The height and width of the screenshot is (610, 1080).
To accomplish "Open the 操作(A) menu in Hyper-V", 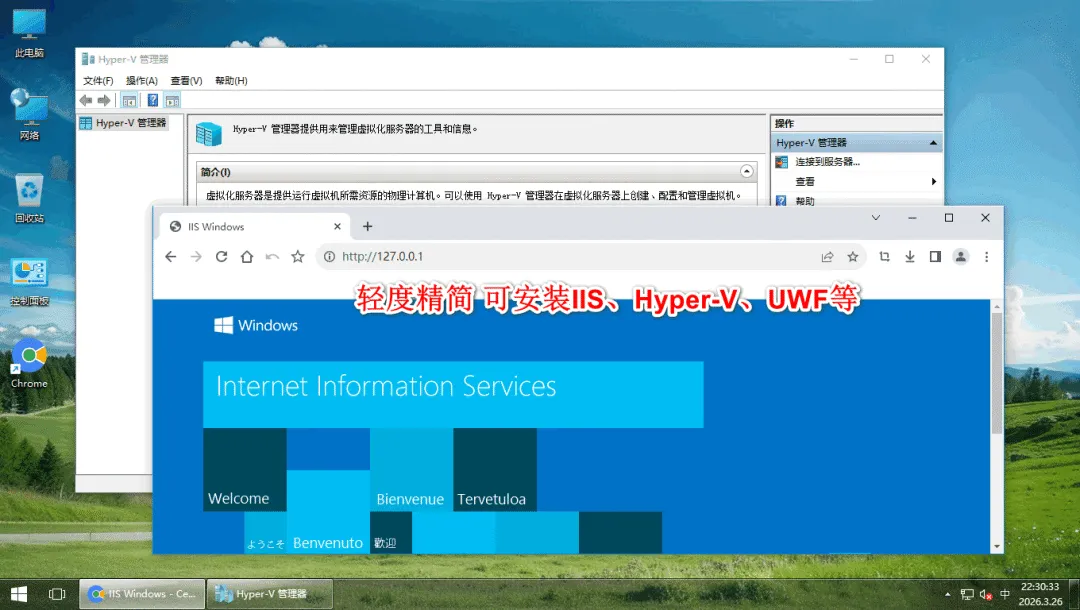I will pos(142,81).
